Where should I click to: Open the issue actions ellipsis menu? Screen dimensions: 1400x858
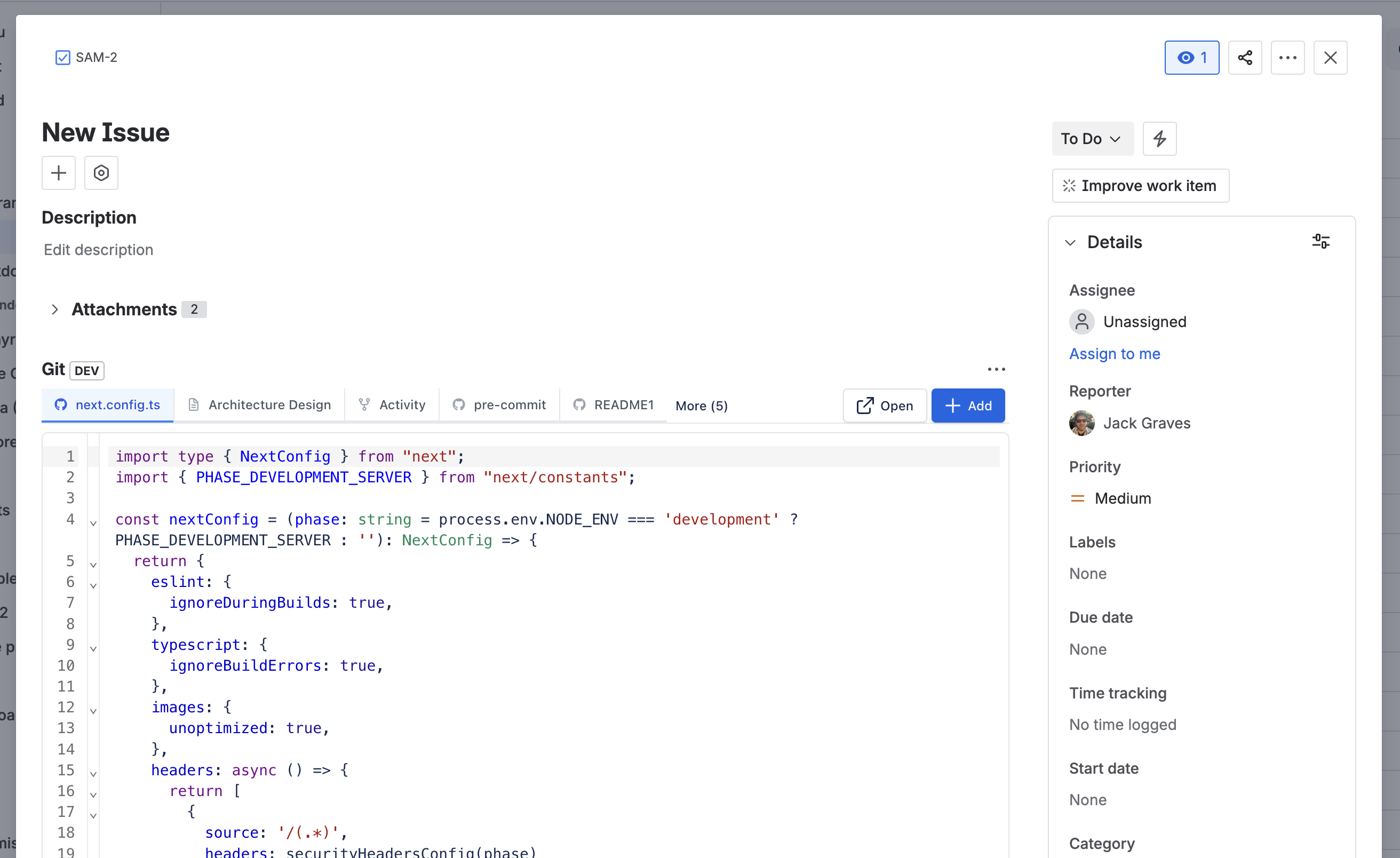coord(1287,58)
